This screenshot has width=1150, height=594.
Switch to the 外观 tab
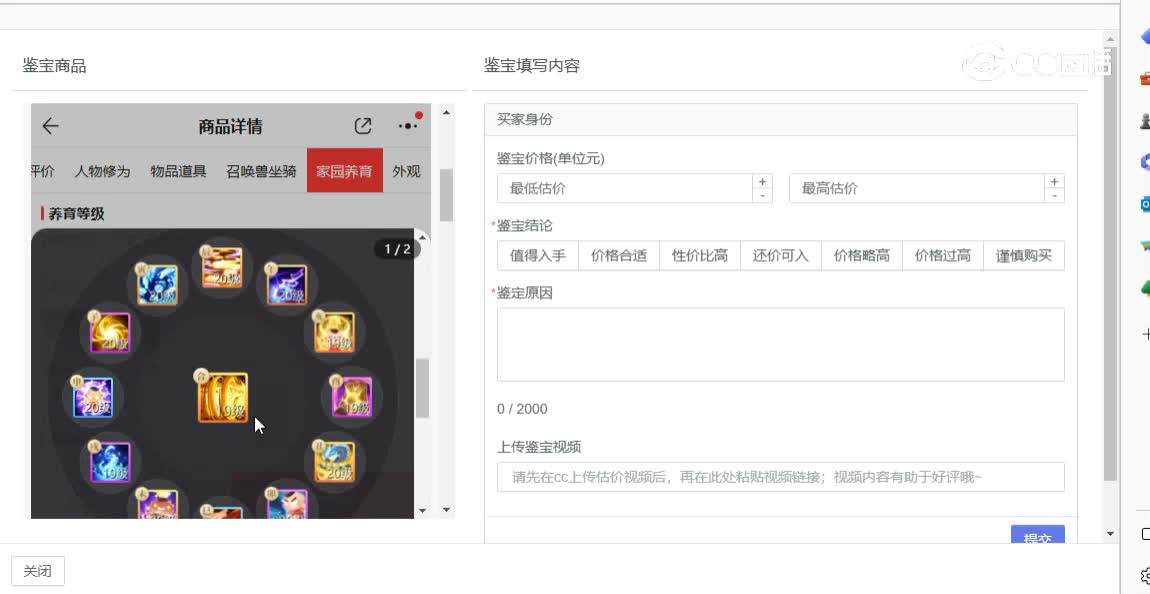point(406,171)
